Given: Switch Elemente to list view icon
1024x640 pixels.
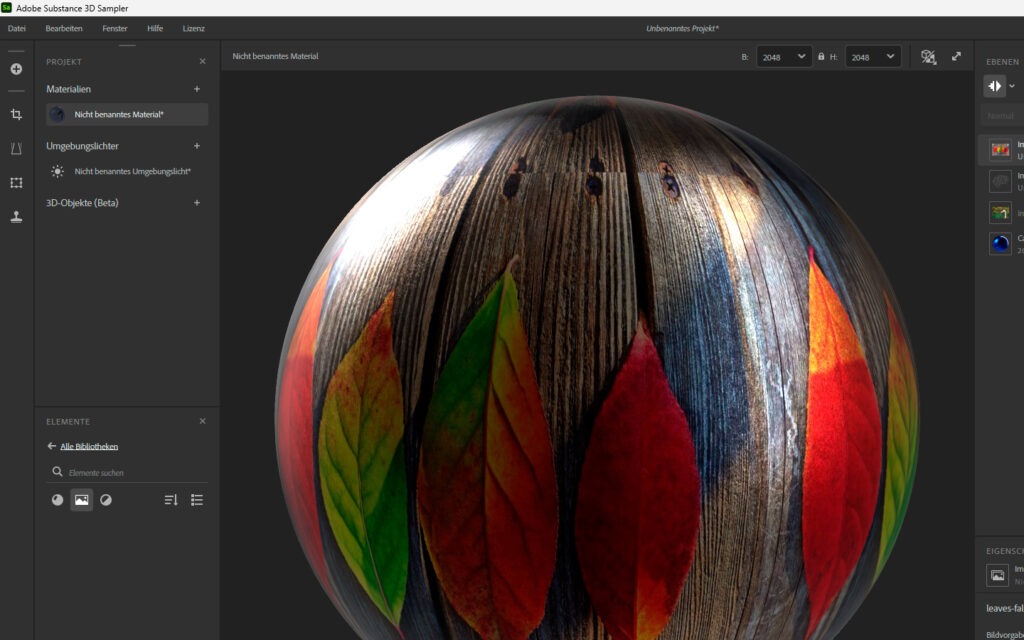Looking at the screenshot, I should [x=197, y=500].
